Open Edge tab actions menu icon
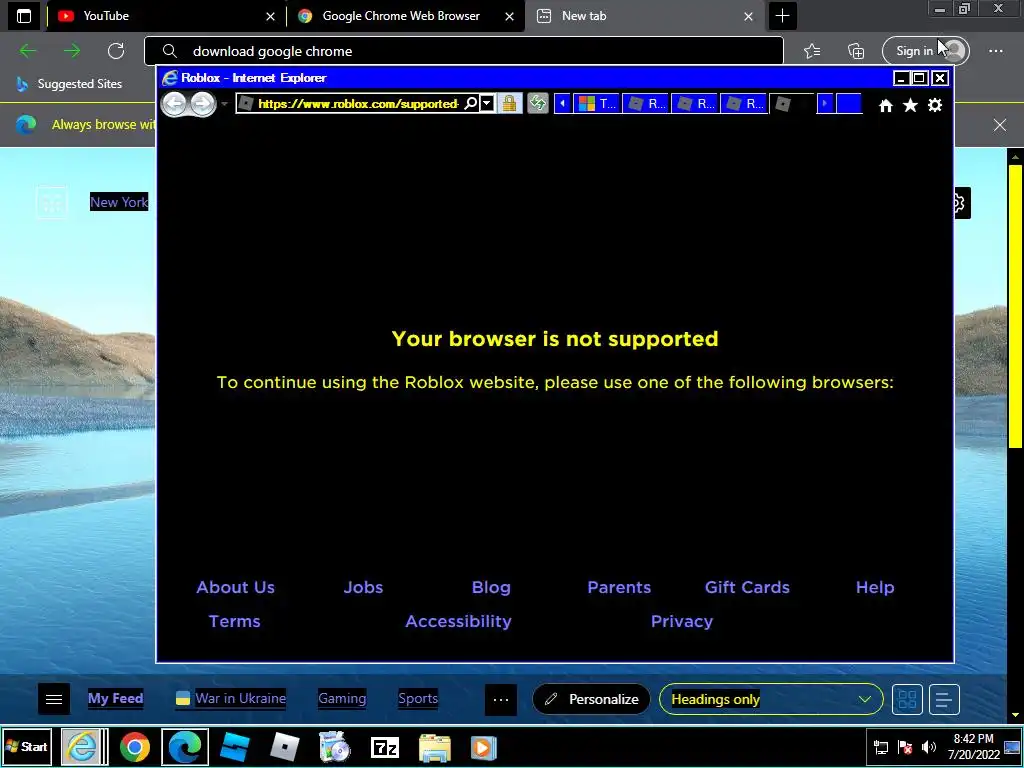Viewport: 1024px width, 768px height. tap(24, 16)
